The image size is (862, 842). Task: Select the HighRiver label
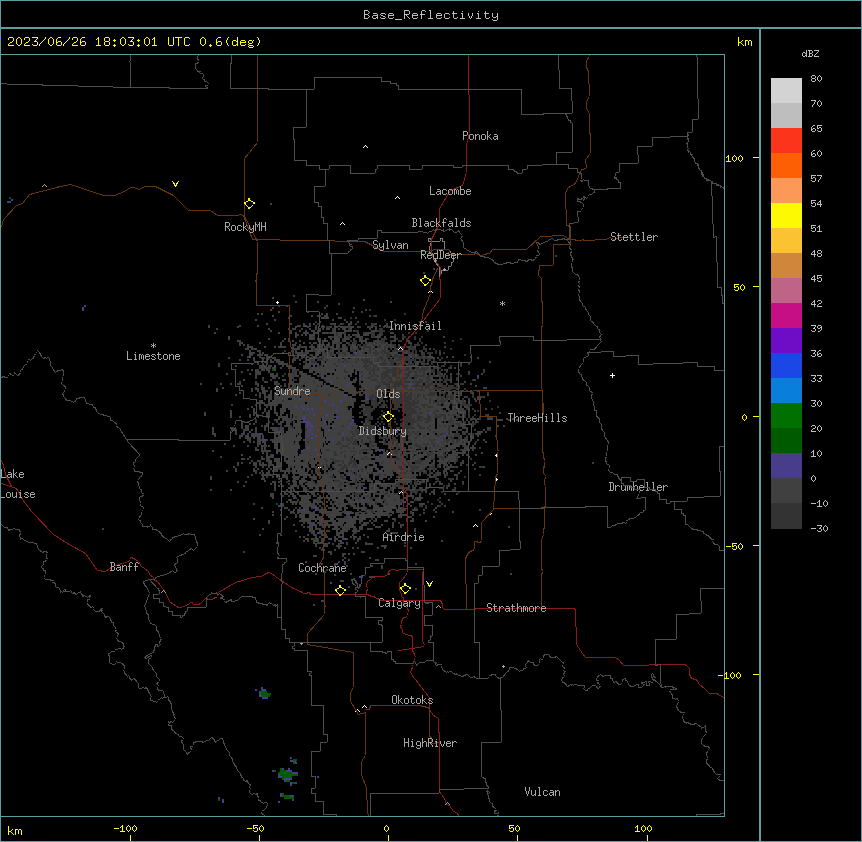pos(430,743)
